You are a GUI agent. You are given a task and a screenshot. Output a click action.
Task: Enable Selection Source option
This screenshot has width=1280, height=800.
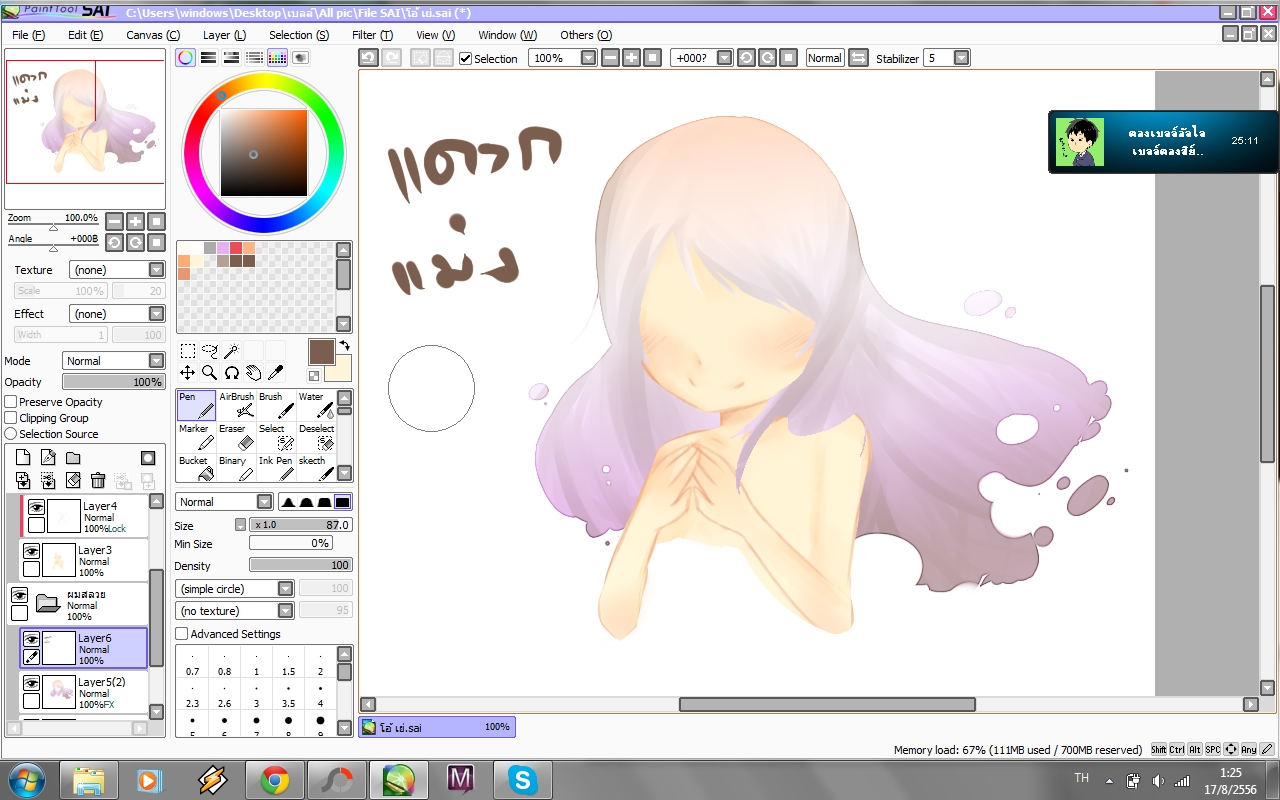click(11, 434)
